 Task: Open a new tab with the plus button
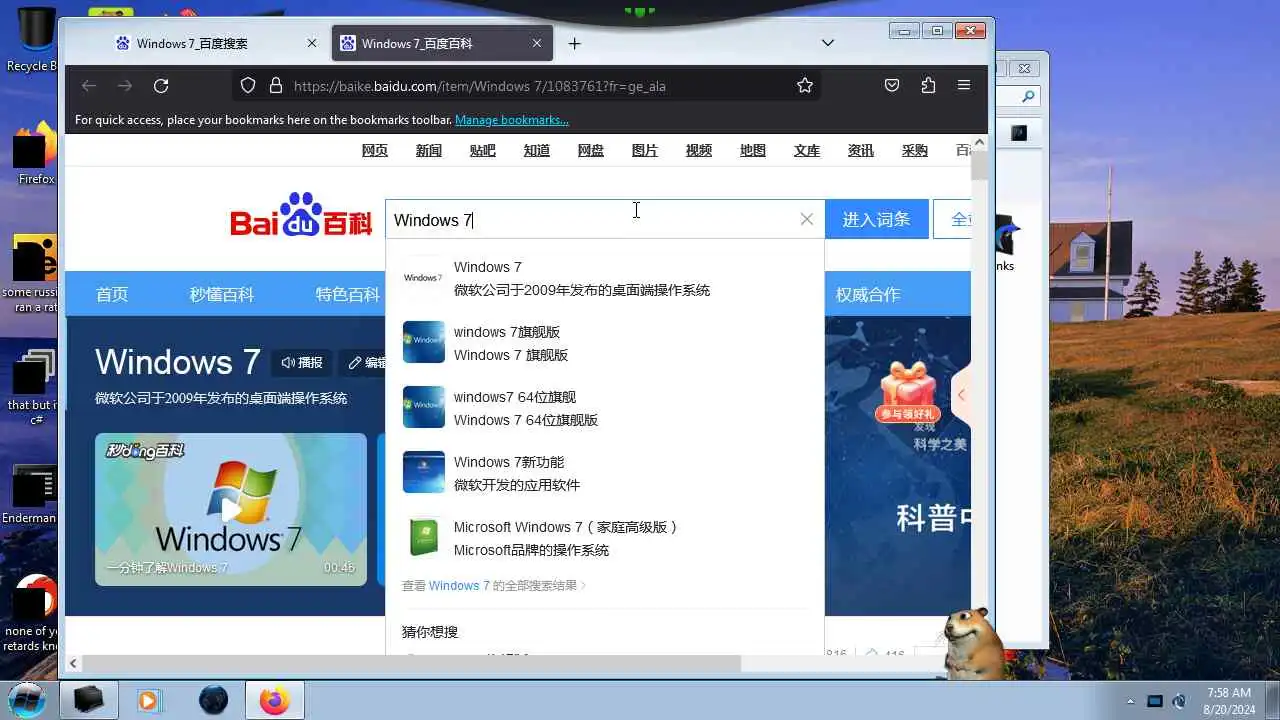(574, 44)
